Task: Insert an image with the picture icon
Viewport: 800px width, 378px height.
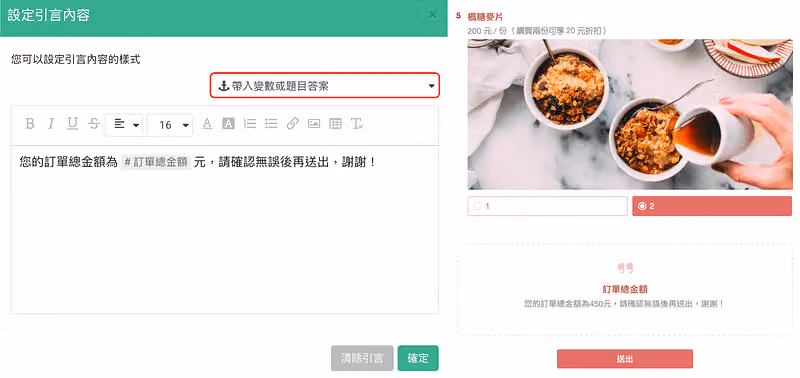Action: pos(314,124)
